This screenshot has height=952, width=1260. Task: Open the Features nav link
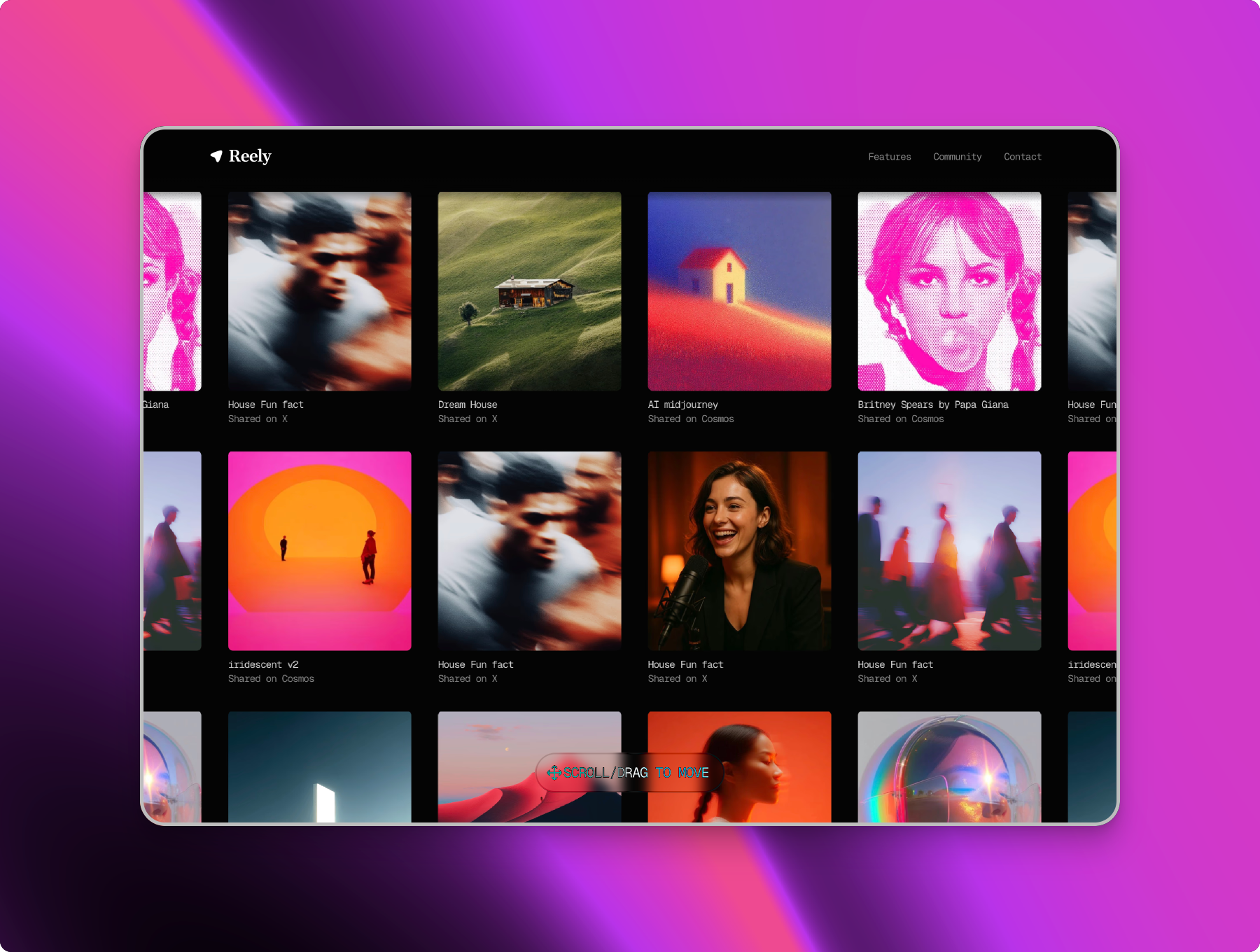tap(890, 157)
